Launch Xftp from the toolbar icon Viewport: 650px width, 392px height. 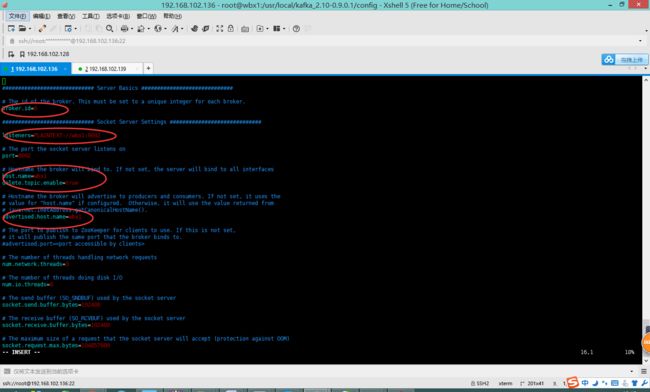pos(194,29)
